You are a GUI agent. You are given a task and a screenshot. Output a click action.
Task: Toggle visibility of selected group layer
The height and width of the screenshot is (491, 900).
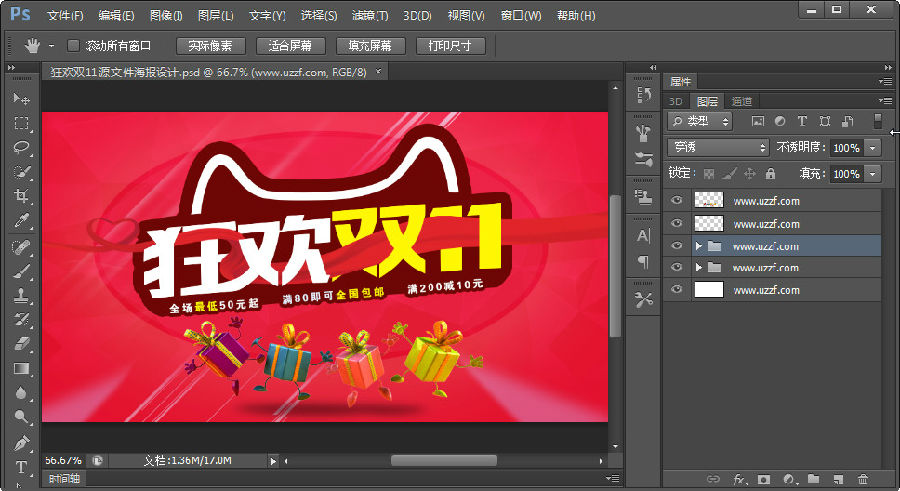(677, 245)
